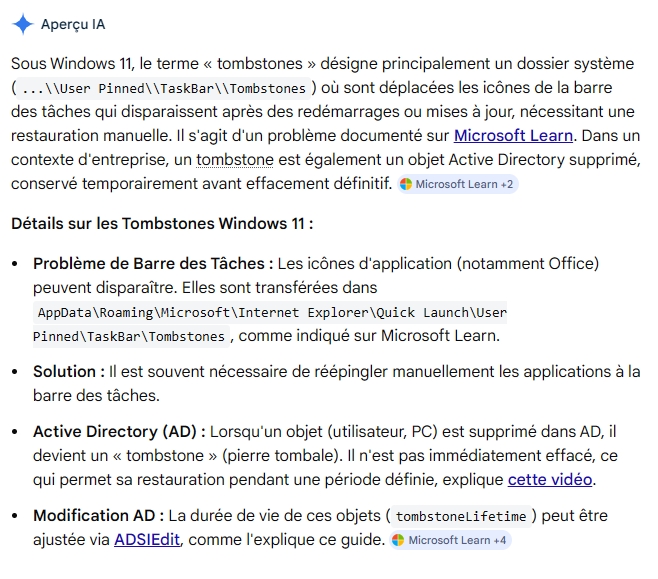Click the Modification AD bold label
Screen dimensions: 658x579
99,516
